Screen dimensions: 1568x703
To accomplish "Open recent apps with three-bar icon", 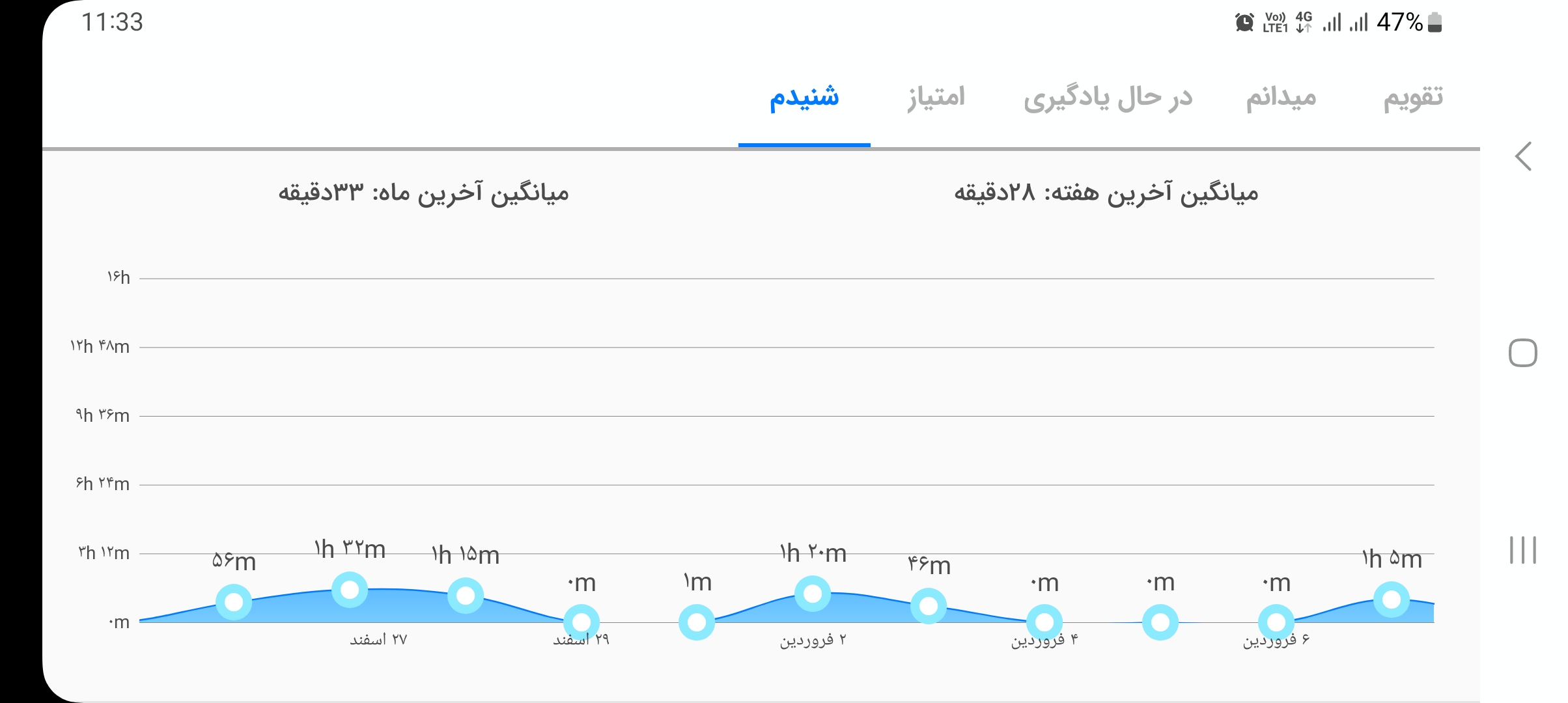I will point(1523,550).
